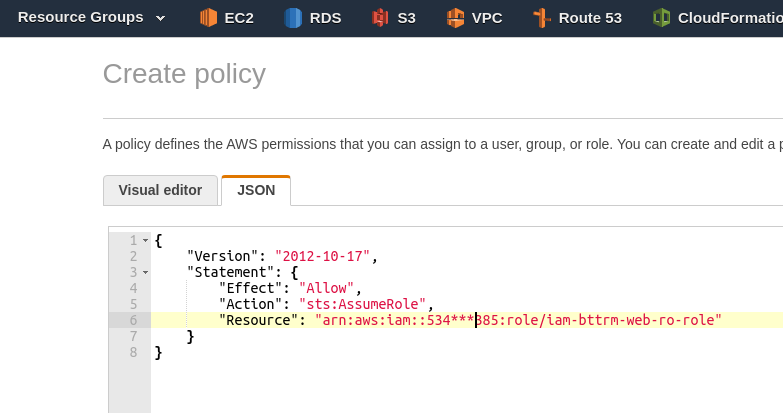The width and height of the screenshot is (783, 413).
Task: Open the EC2 shortcut link
Action: click(x=239, y=18)
